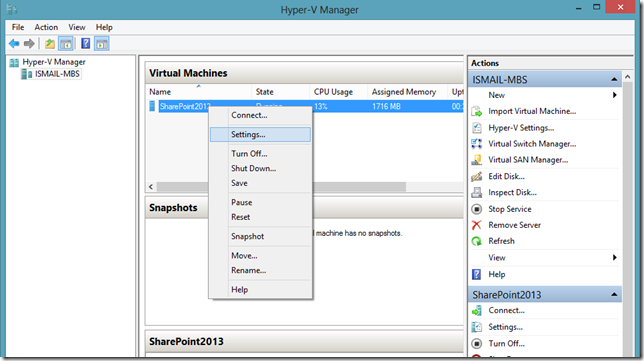The image size is (644, 361).
Task: Open the Help menu in menu bar
Action: tap(104, 27)
